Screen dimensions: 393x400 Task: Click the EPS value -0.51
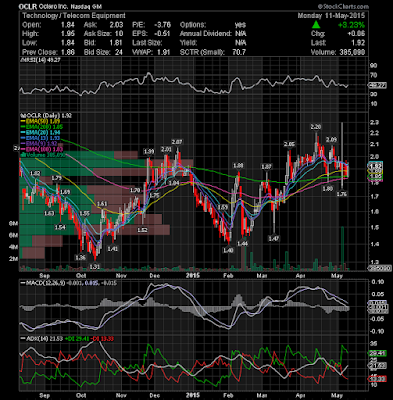pyautogui.click(x=163, y=34)
